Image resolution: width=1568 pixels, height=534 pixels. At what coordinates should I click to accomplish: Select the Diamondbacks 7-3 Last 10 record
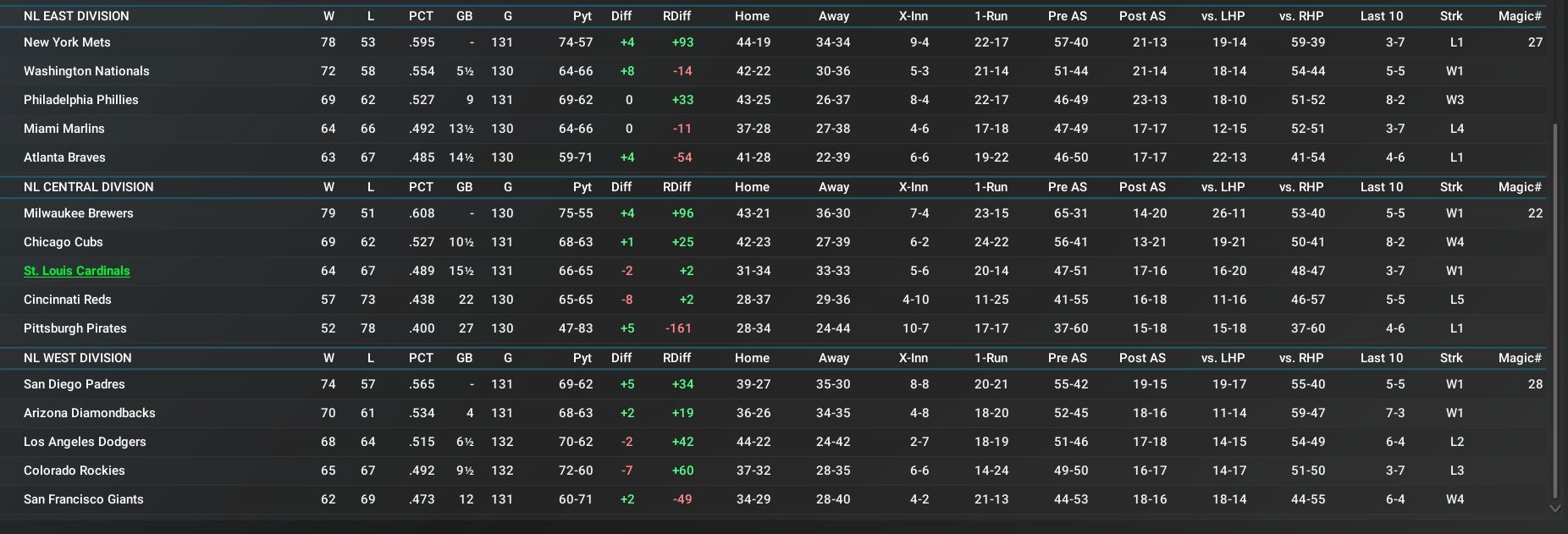[1395, 413]
